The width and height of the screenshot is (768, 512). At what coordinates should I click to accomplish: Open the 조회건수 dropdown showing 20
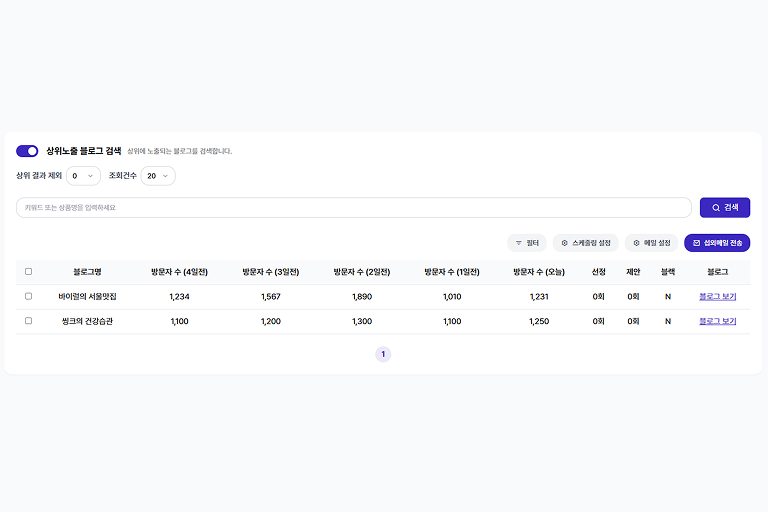[158, 176]
